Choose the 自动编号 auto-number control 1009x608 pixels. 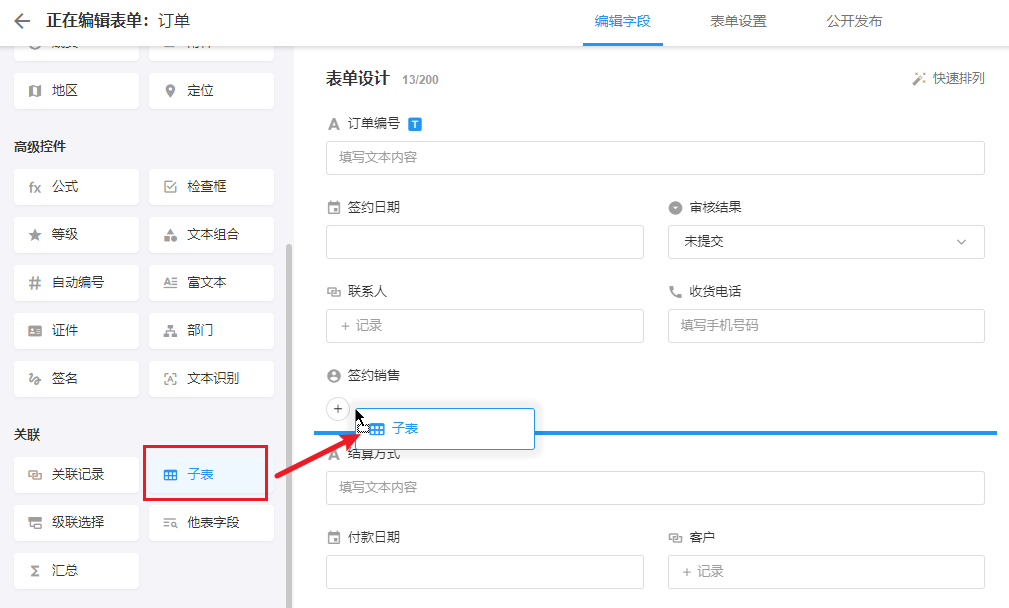[76, 283]
